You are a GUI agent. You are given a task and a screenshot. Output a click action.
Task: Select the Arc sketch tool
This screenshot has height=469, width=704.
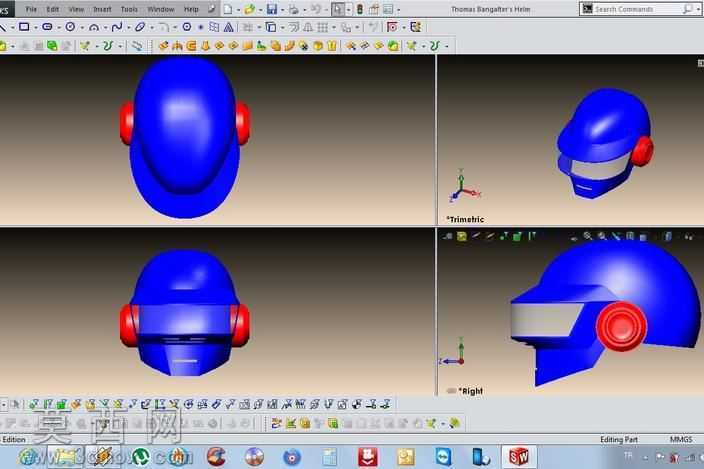pyautogui.click(x=94, y=27)
